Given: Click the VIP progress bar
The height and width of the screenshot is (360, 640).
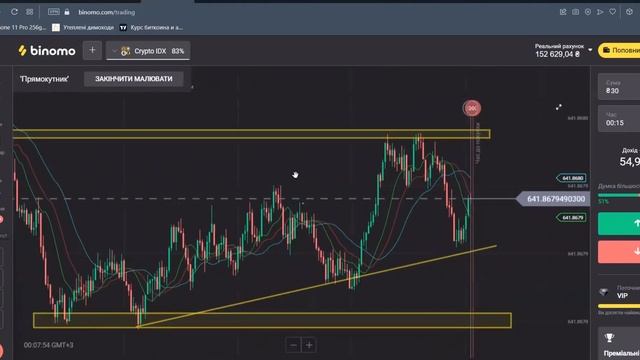Looking at the screenshot, I should [619, 306].
